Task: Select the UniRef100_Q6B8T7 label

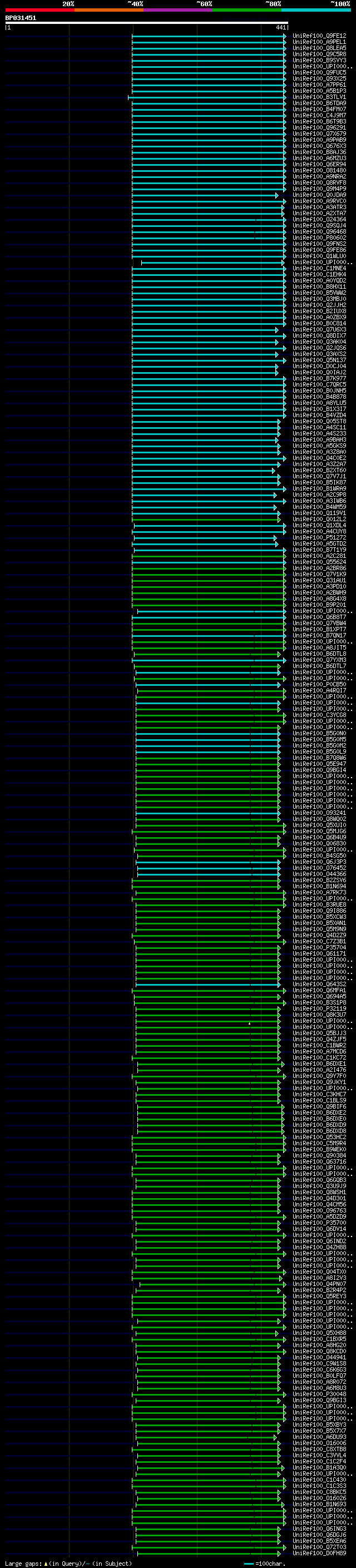Action: coord(319,617)
